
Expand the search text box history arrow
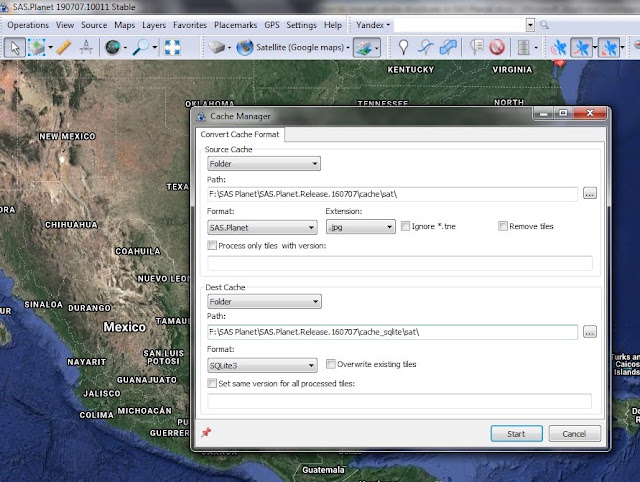[530, 25]
